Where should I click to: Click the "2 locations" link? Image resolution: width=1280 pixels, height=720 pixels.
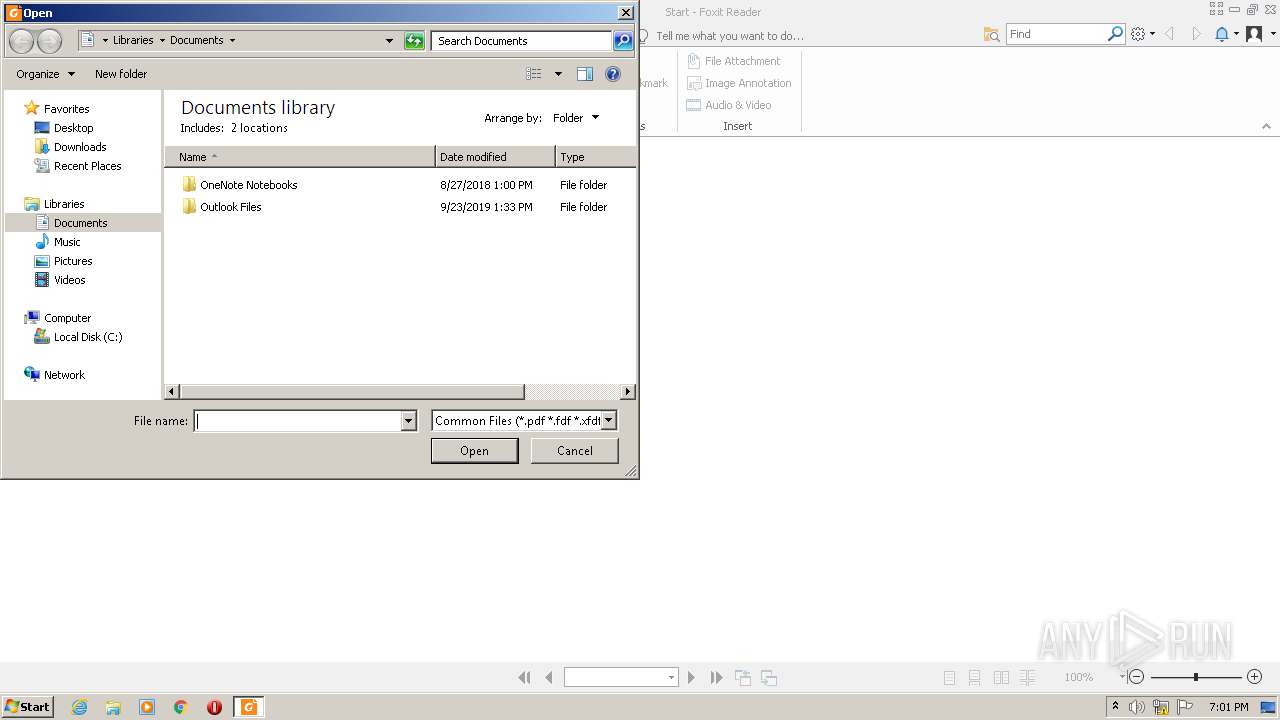click(x=259, y=128)
